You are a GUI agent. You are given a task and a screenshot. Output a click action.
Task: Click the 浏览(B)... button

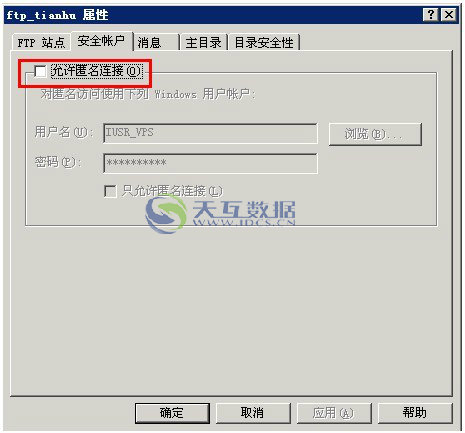(x=375, y=134)
